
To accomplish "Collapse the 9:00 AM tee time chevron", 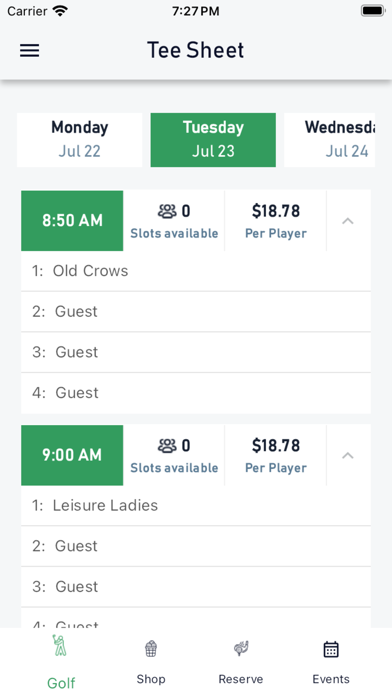I will (x=348, y=455).
